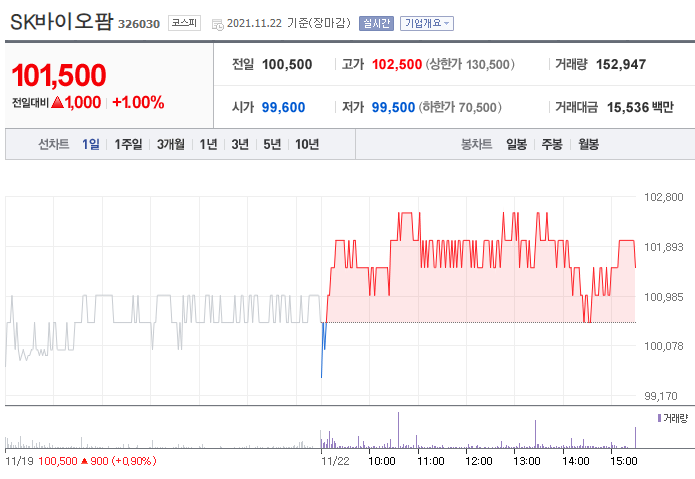
Task: Click the 시가 value 99,600
Action: point(283,107)
